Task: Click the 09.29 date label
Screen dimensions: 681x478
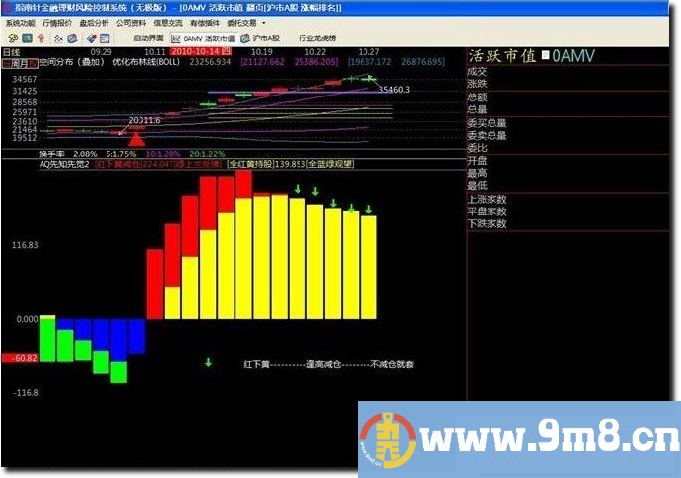Action: click(101, 52)
